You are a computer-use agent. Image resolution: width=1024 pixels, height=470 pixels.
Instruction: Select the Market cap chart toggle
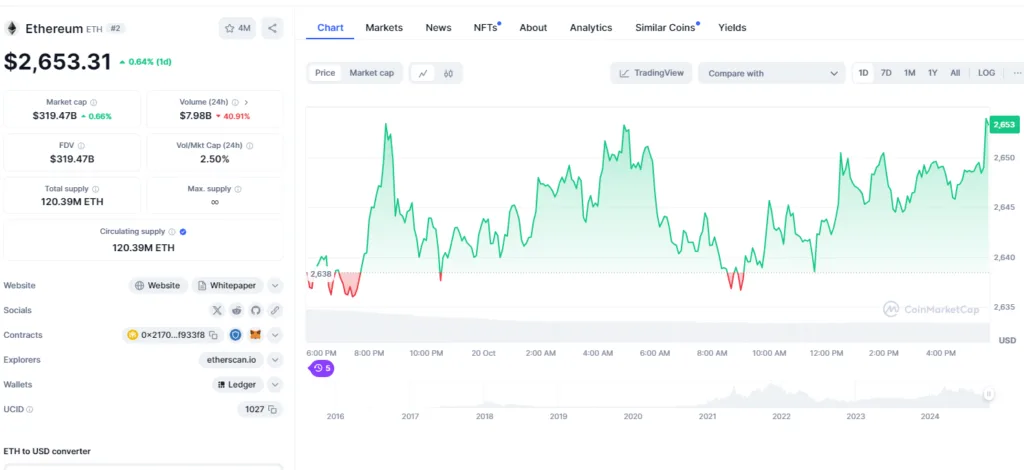click(372, 73)
